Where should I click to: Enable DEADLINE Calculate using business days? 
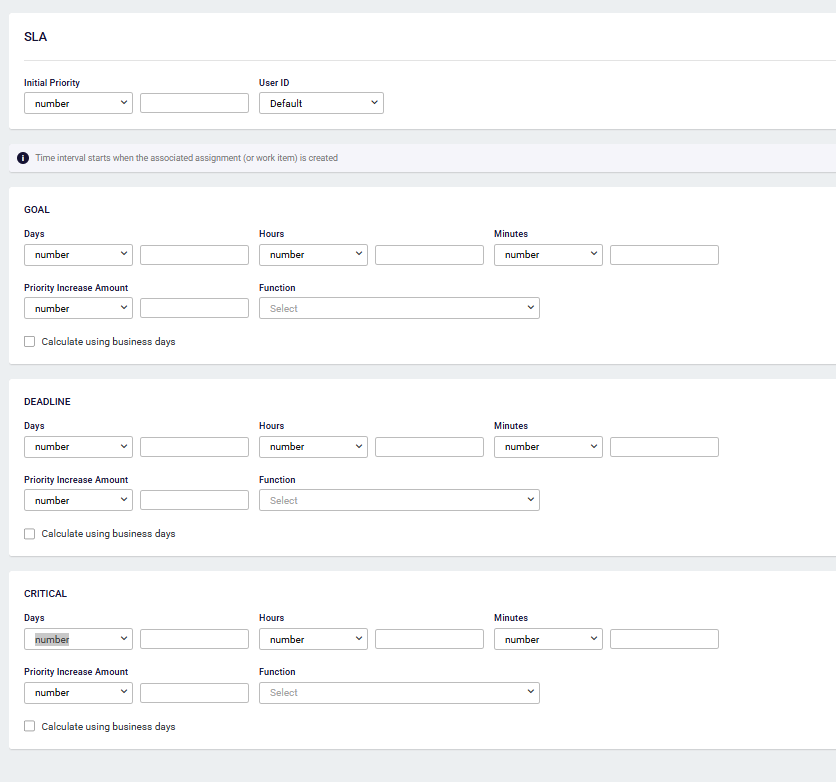click(x=30, y=534)
